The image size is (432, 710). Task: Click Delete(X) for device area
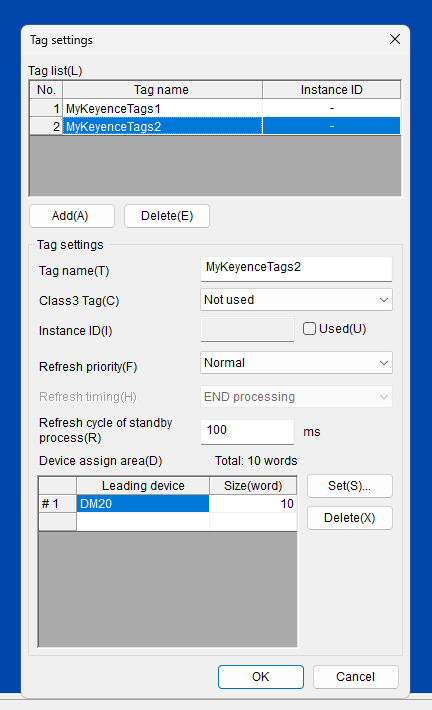pos(350,518)
